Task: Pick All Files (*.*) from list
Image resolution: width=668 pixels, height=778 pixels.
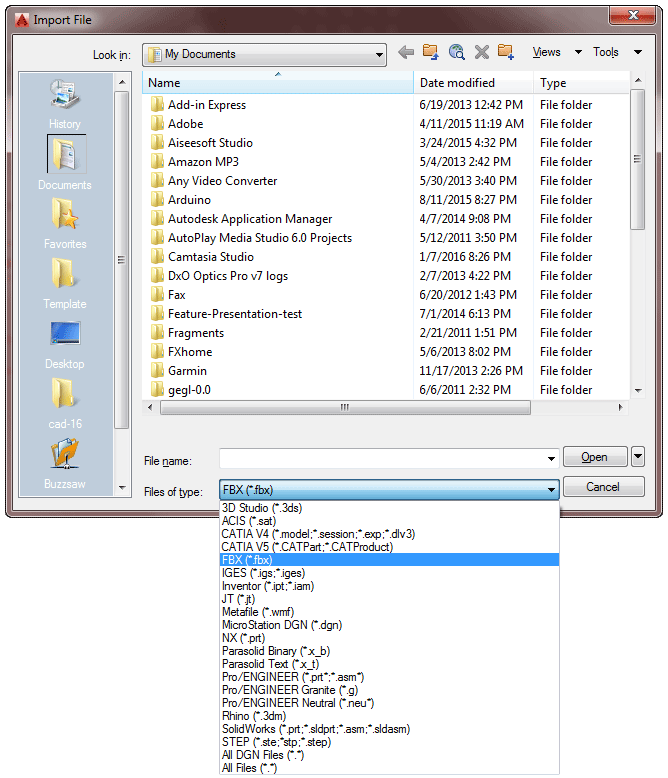Action: (389, 768)
